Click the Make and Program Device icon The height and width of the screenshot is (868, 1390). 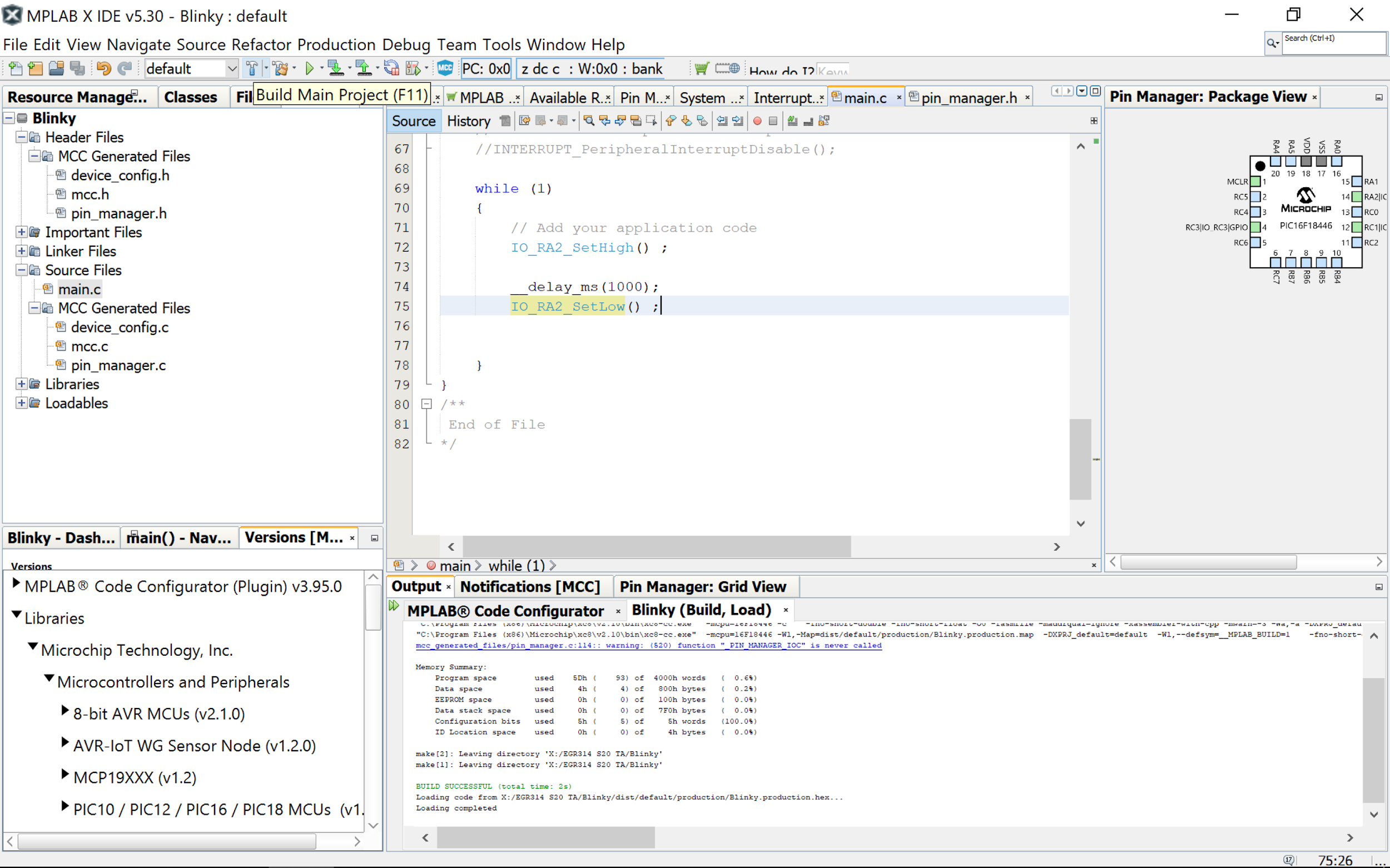[335, 69]
